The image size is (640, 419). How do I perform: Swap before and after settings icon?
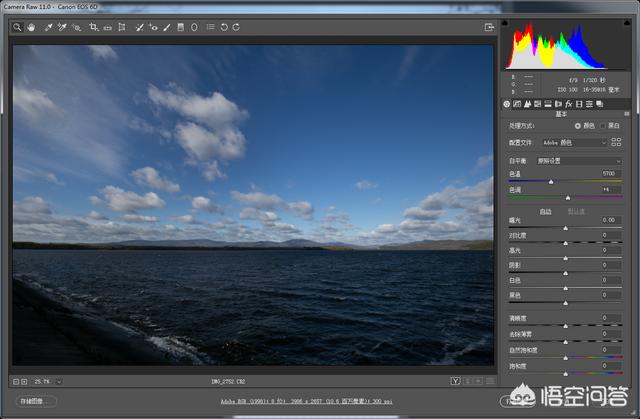(468, 381)
